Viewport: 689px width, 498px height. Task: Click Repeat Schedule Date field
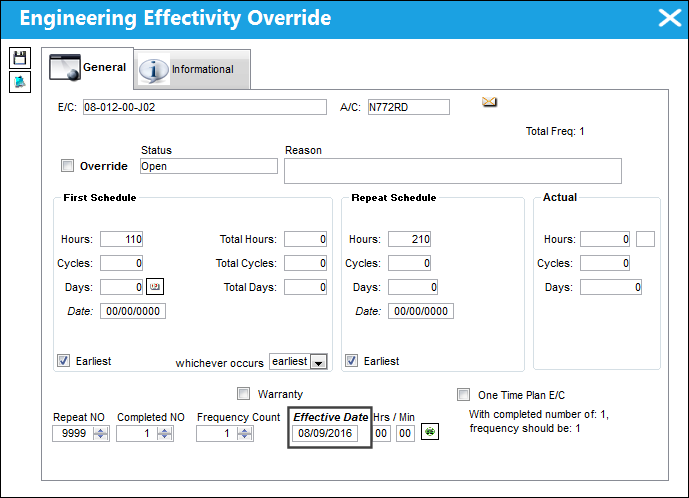click(421, 311)
